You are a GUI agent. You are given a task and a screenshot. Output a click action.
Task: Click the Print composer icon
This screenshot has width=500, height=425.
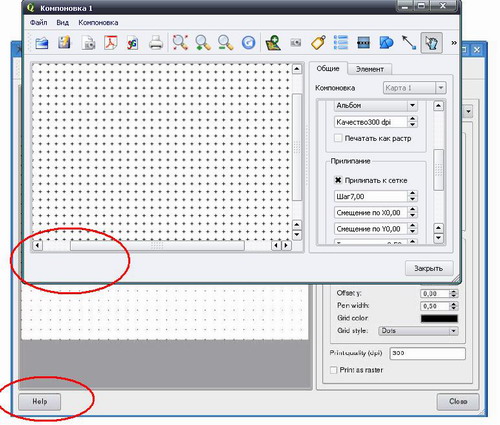(156, 43)
